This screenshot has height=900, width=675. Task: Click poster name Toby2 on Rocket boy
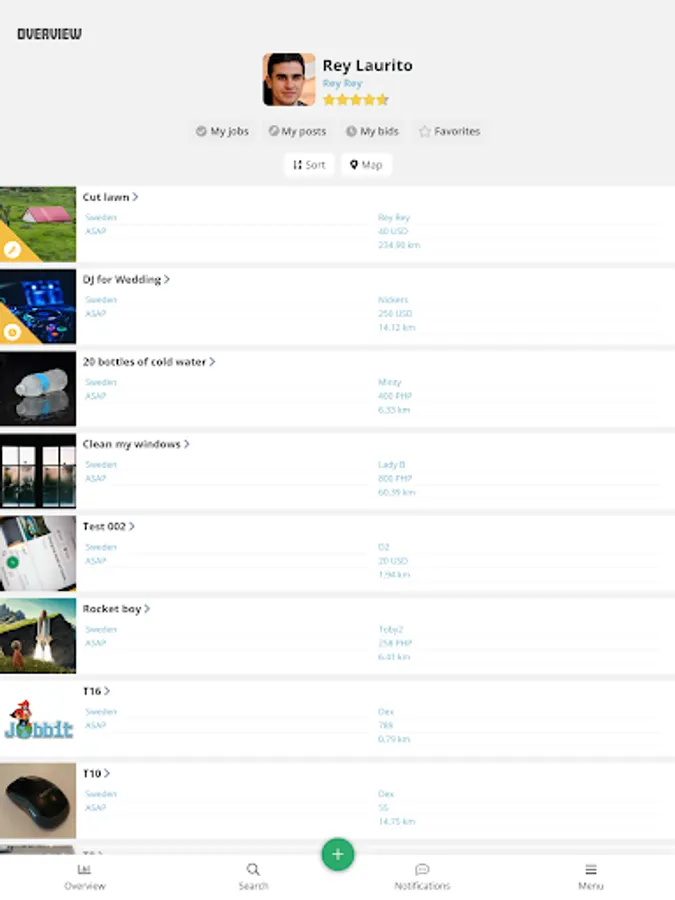[391, 629]
